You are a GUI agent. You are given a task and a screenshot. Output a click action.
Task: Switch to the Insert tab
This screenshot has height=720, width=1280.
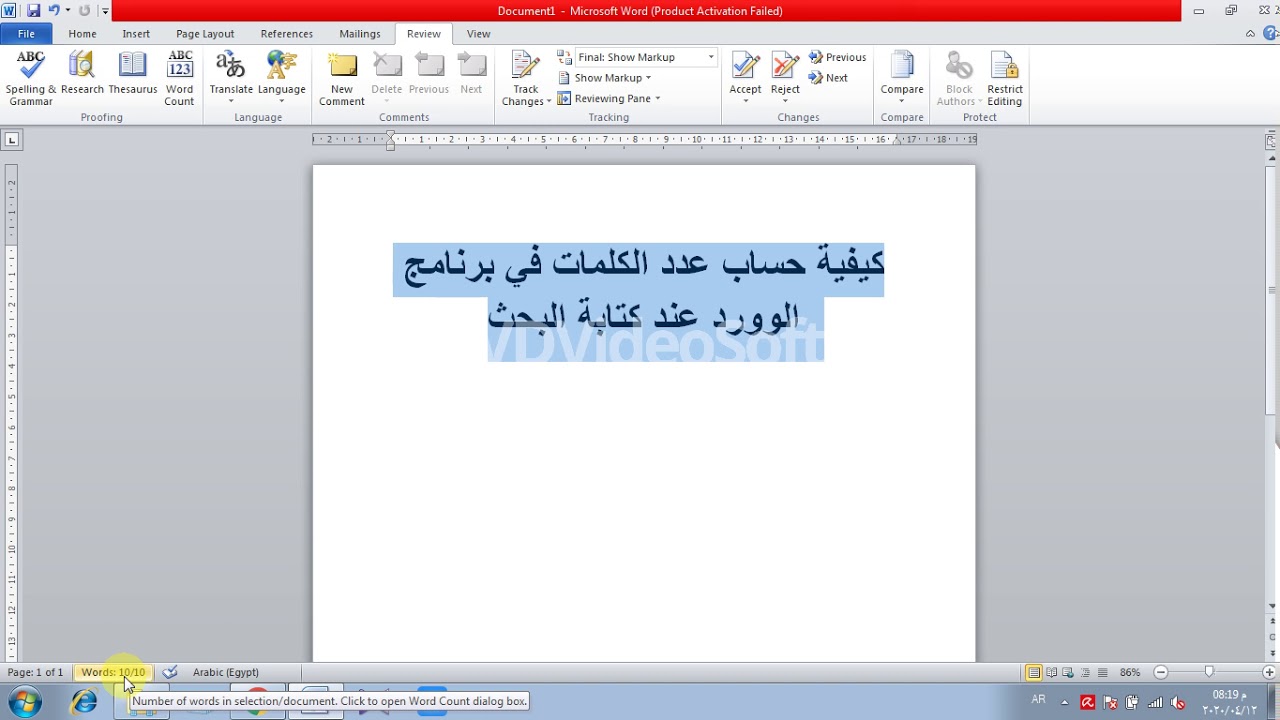coord(136,34)
